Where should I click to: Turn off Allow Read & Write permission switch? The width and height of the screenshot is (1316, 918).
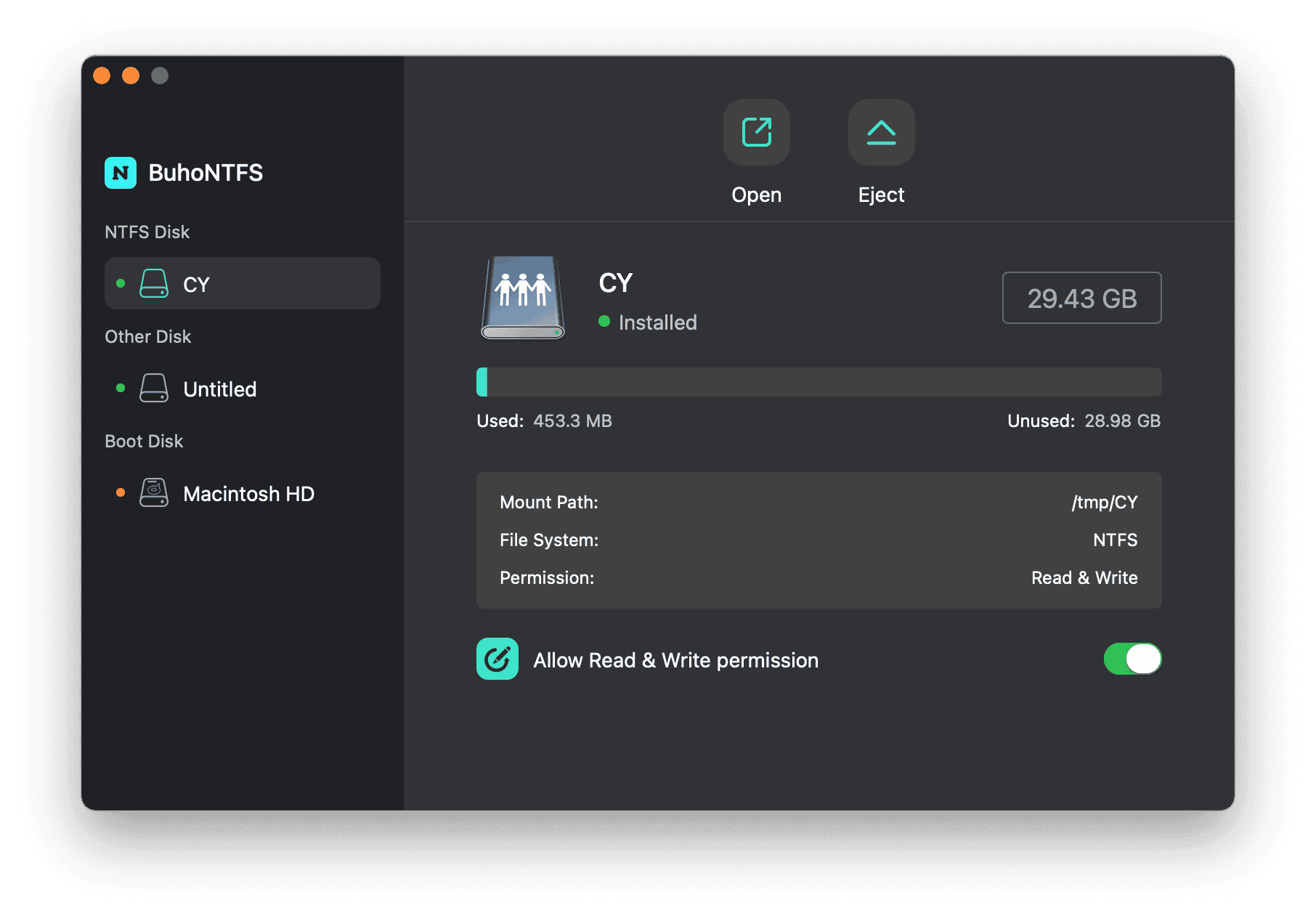1132,659
